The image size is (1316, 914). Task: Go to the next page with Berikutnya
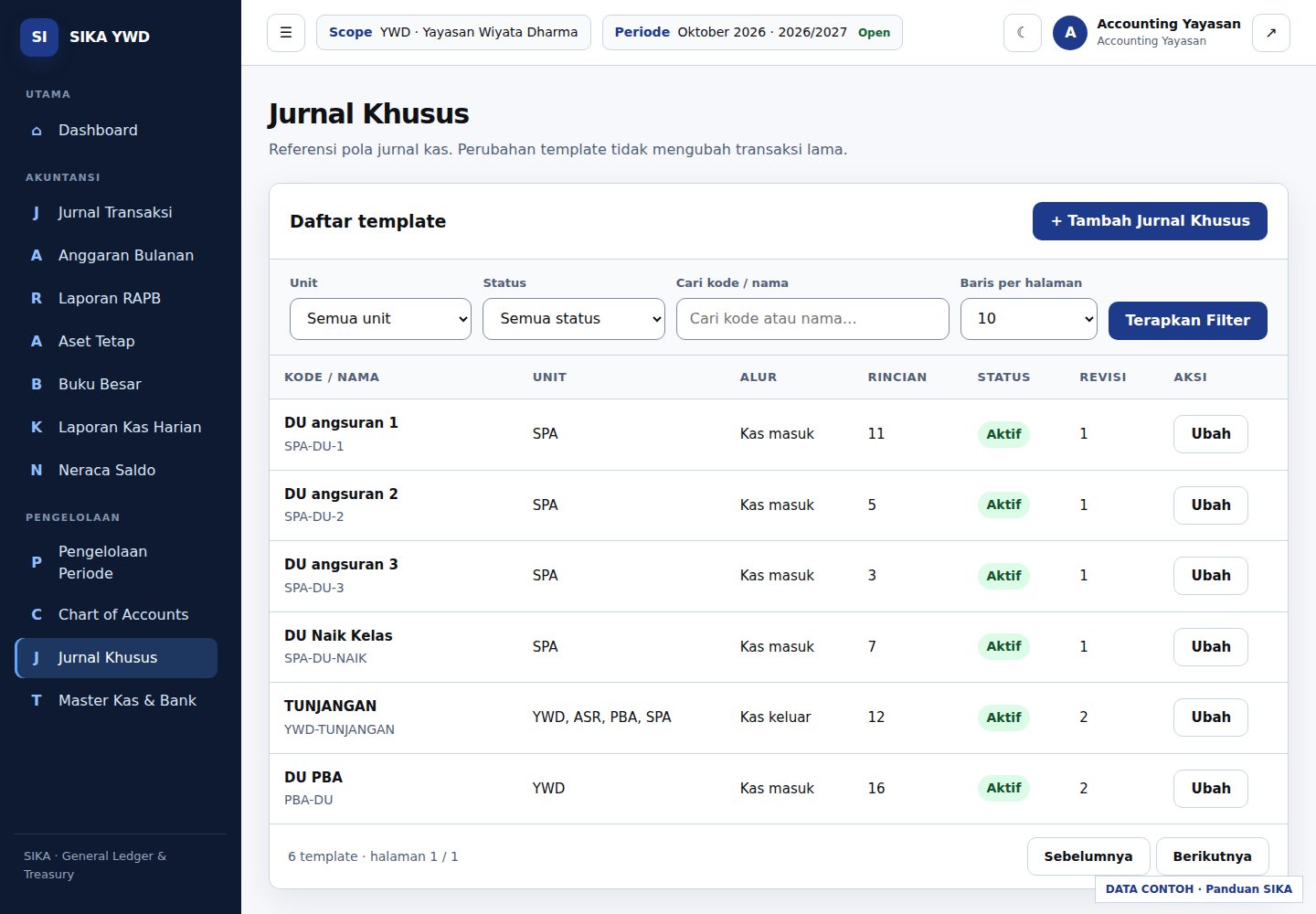1212,856
